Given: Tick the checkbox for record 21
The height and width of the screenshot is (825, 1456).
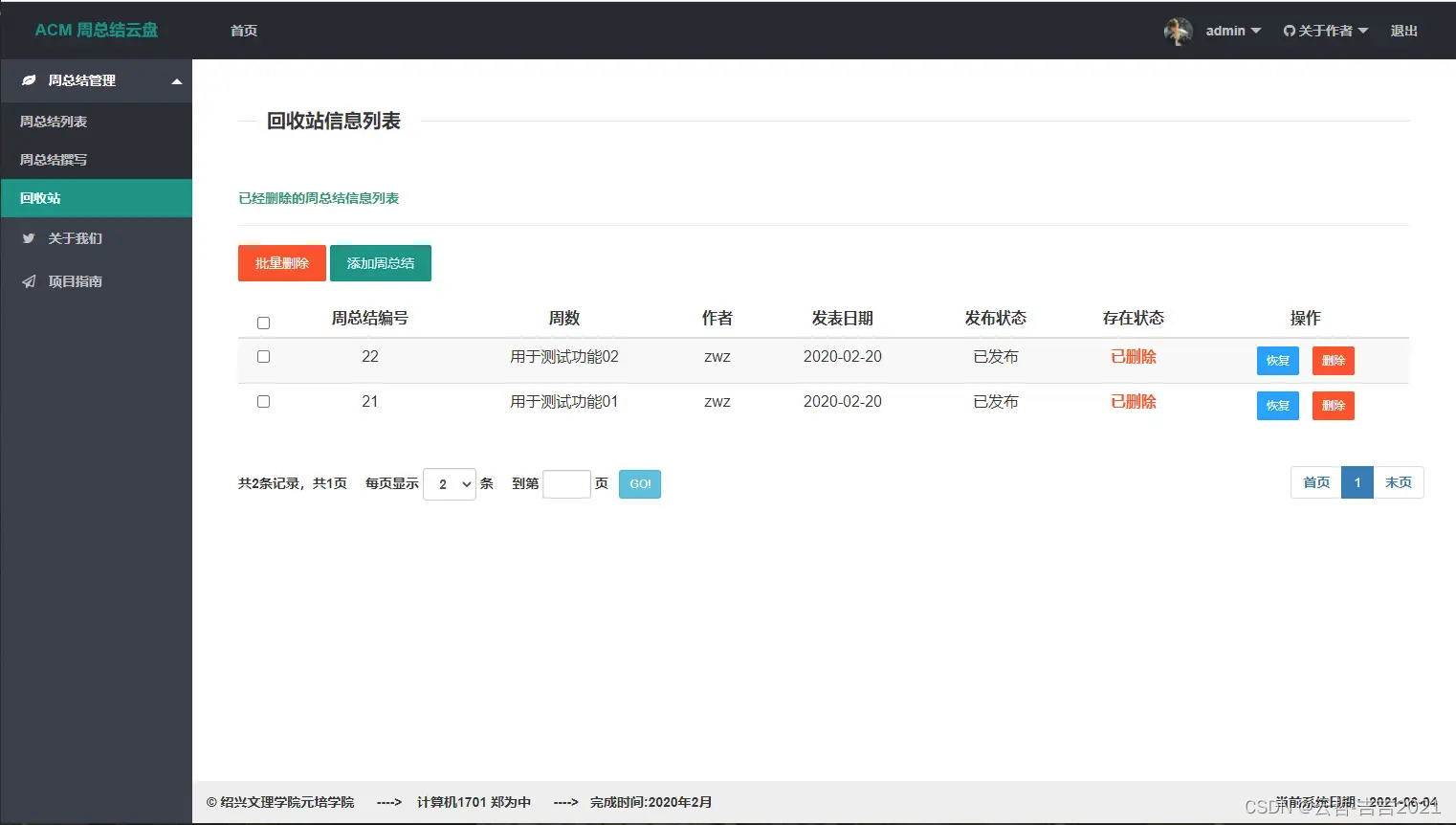Looking at the screenshot, I should 263,401.
